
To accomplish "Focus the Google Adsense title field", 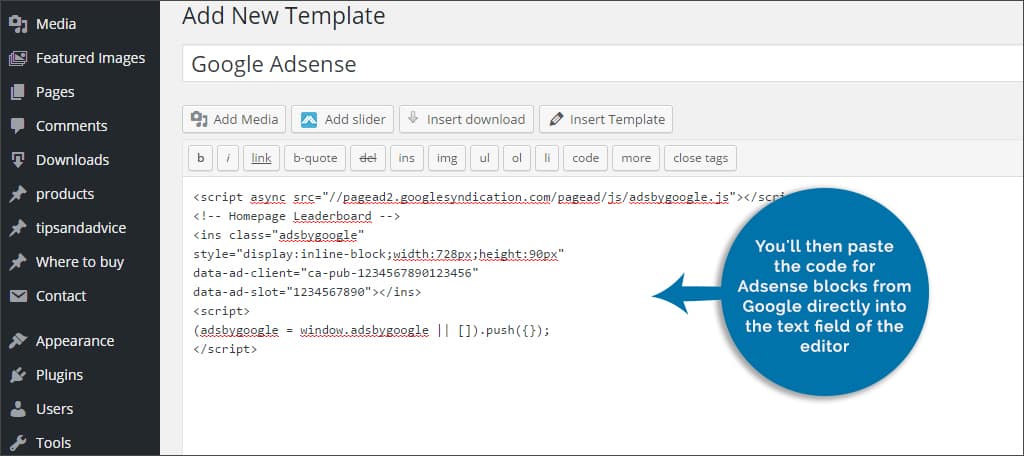I will [x=600, y=64].
